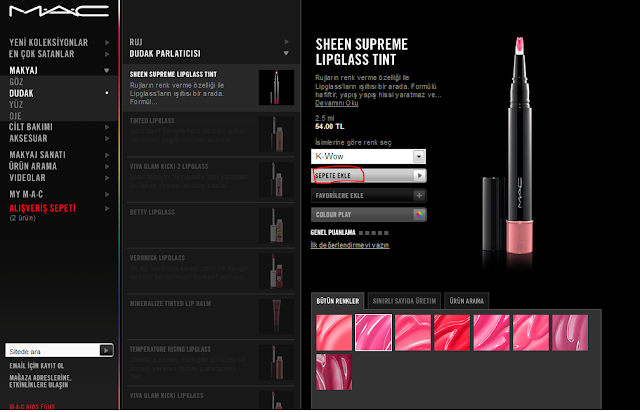The height and width of the screenshot is (412, 640).
Task: Select the dark berry shade swatch
Action: (x=334, y=372)
